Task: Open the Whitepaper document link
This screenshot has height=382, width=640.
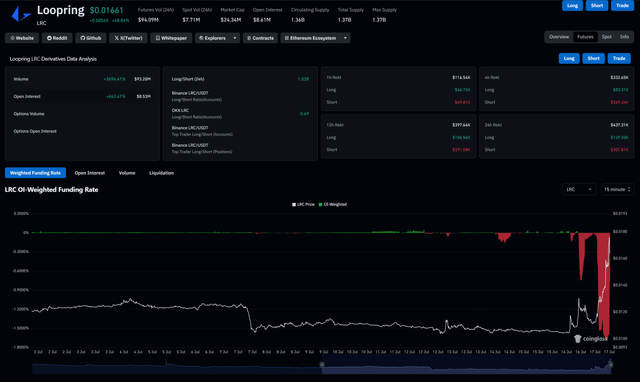Action: 171,38
